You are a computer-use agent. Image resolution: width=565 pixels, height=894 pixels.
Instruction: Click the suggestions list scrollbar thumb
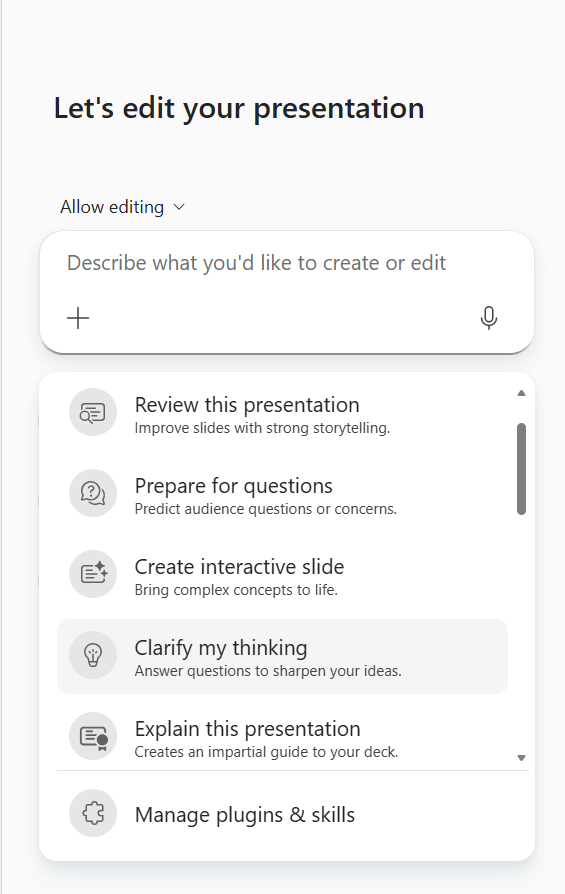(521, 469)
